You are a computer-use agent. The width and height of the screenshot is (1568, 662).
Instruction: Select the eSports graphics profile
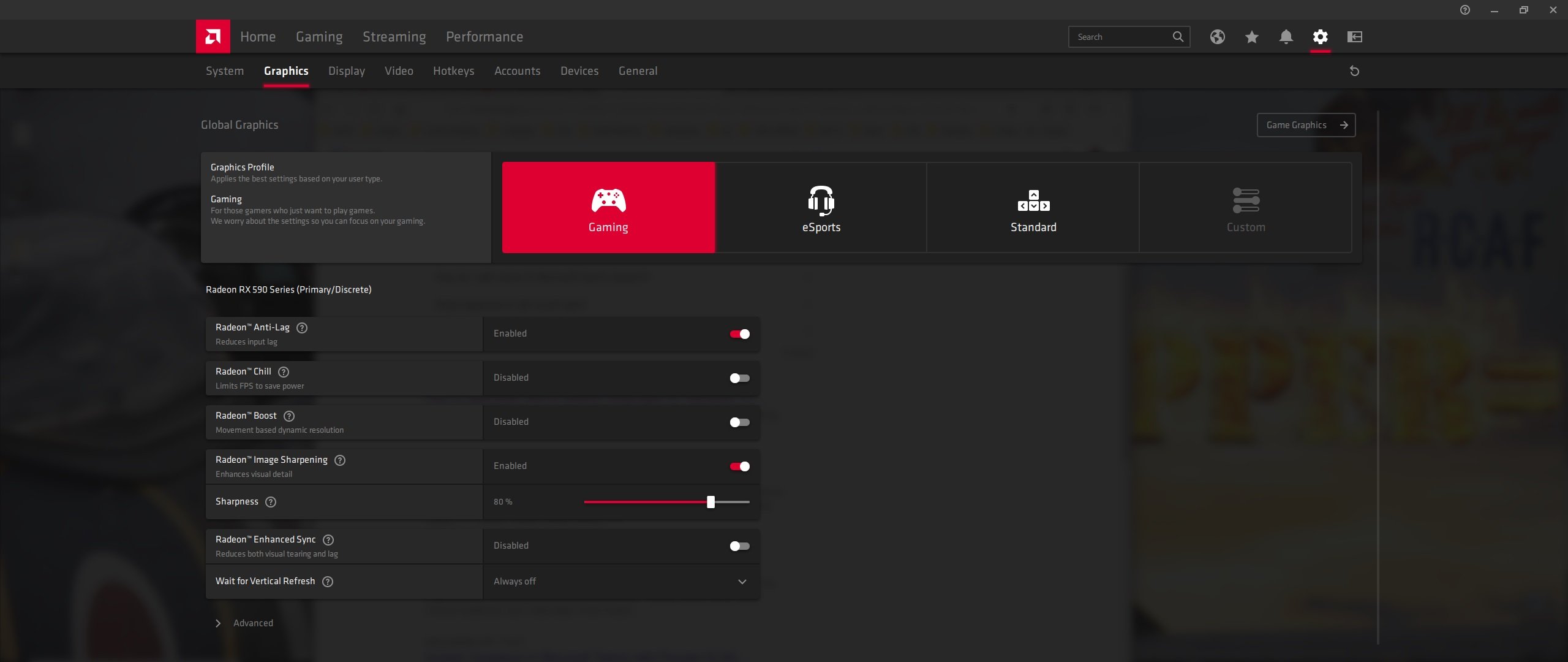click(x=821, y=207)
